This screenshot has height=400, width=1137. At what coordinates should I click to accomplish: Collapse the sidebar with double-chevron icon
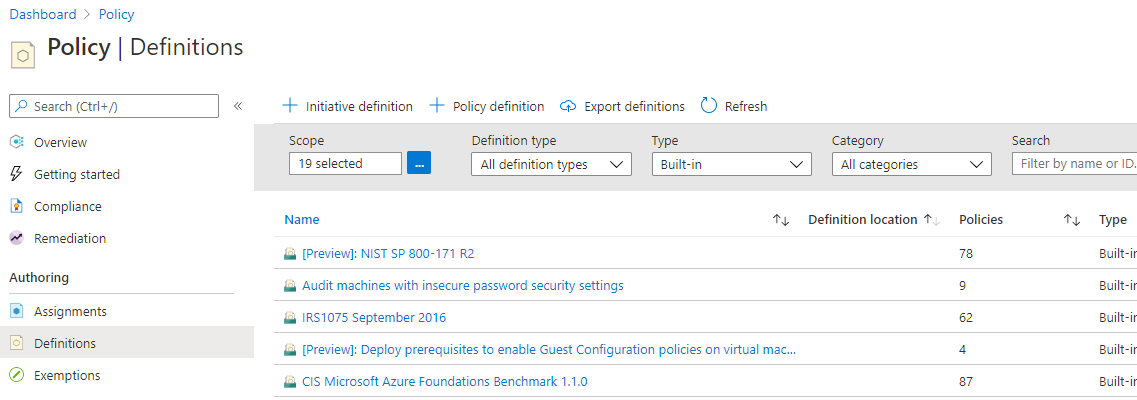[x=238, y=106]
